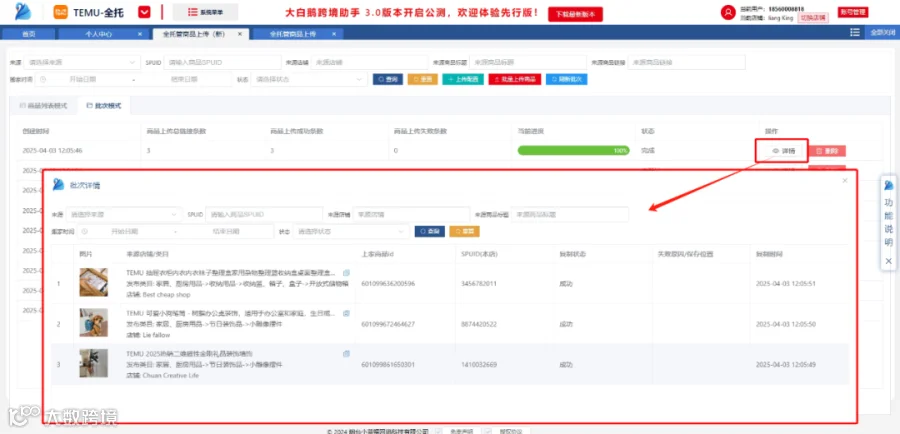This screenshot has height=434, width=900.
Task: Click the red user avatar icon
Action: (x=728, y=12)
